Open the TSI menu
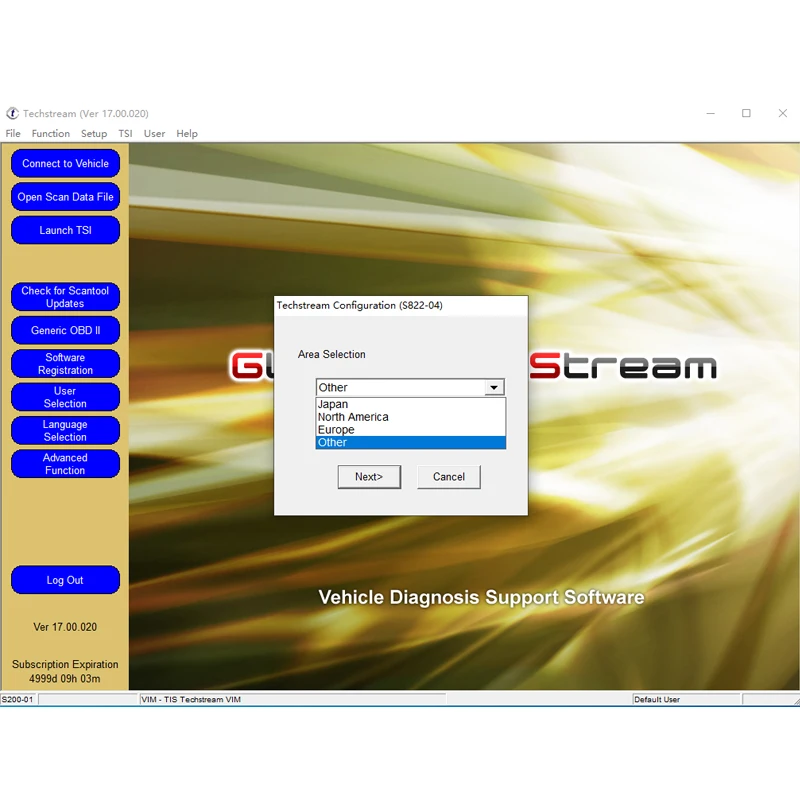 pos(126,134)
